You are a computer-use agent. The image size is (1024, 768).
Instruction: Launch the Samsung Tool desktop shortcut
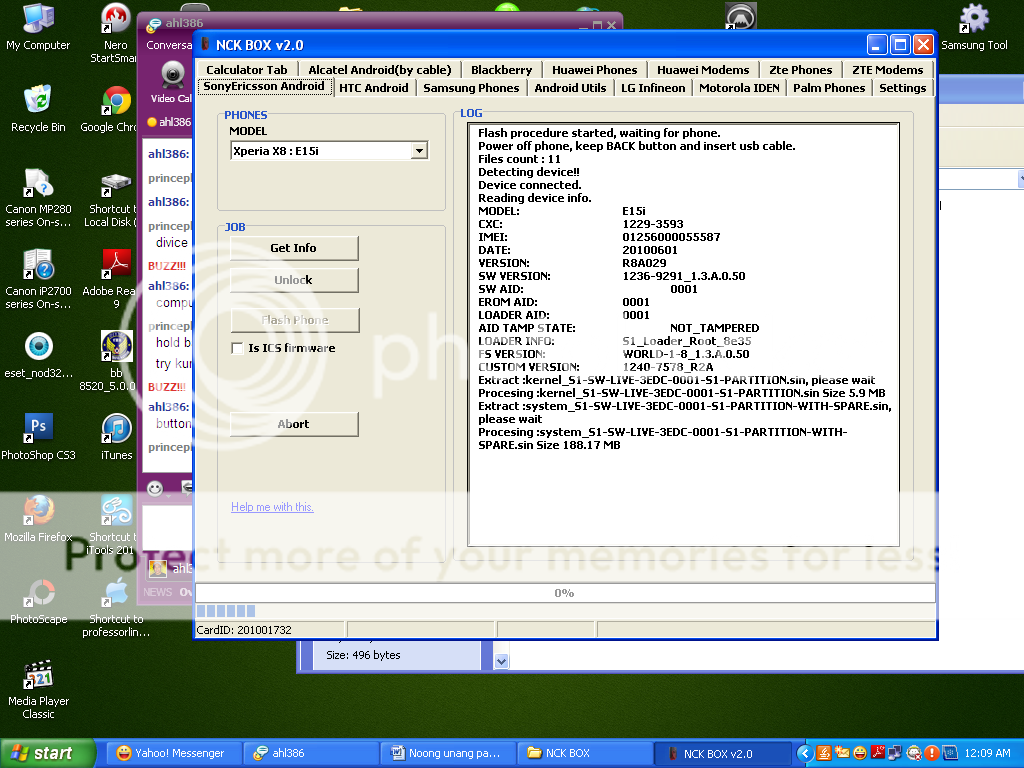973,20
